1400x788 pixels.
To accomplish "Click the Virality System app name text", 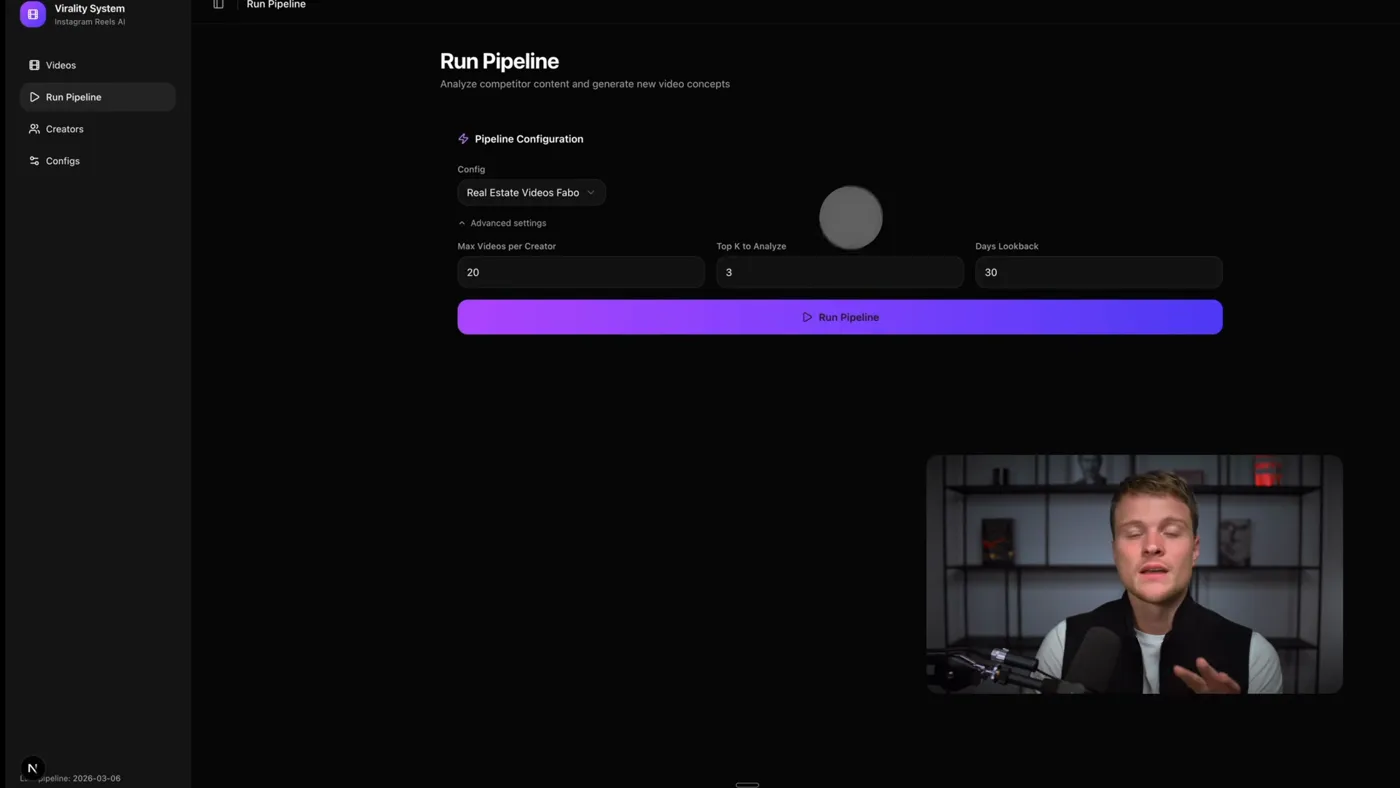I will click(89, 8).
